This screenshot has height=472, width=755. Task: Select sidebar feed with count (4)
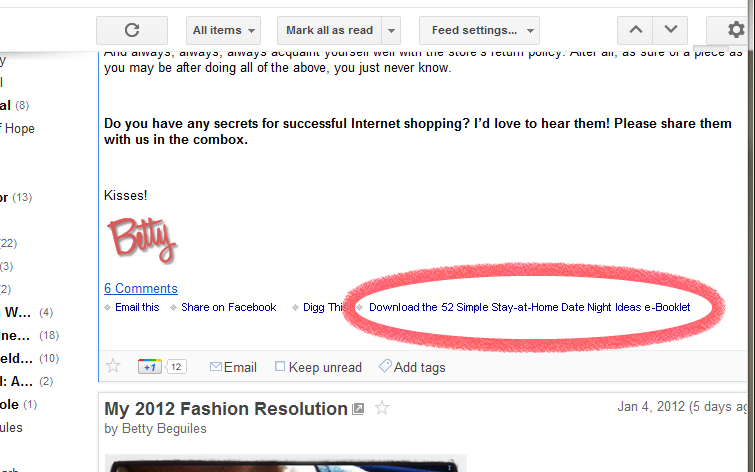coord(26,313)
